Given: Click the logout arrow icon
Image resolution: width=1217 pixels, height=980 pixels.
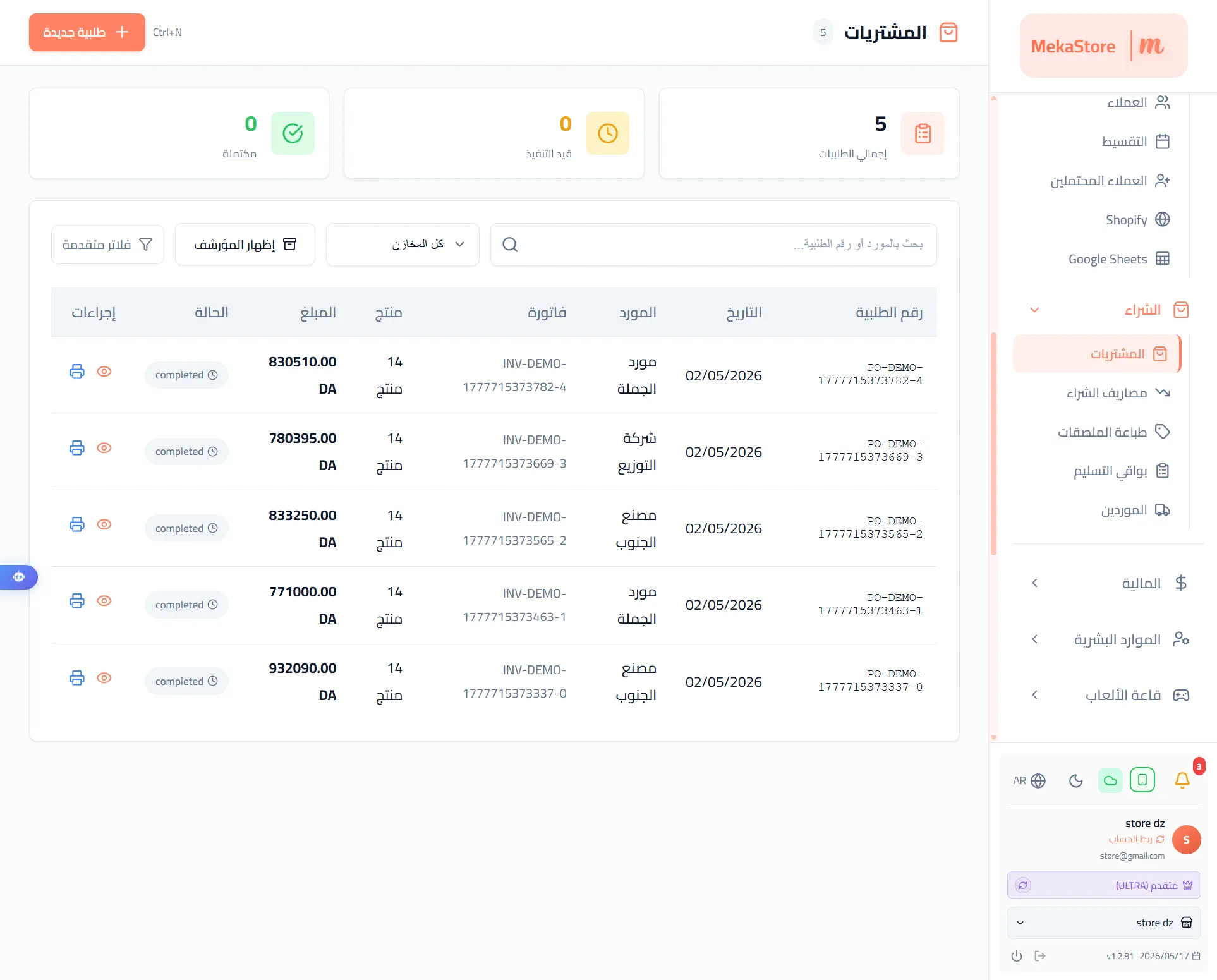Looking at the screenshot, I should coord(1040,956).
